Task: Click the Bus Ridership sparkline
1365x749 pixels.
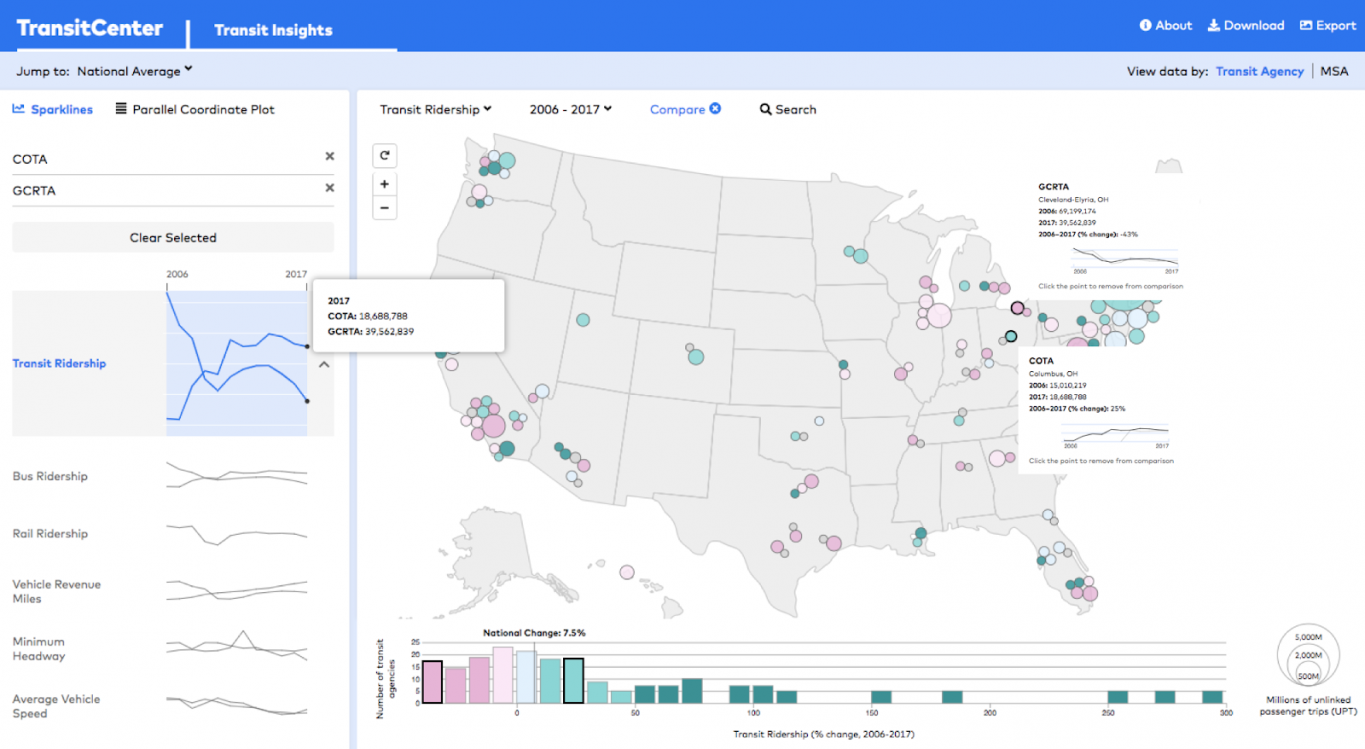Action: pyautogui.click(x=235, y=476)
